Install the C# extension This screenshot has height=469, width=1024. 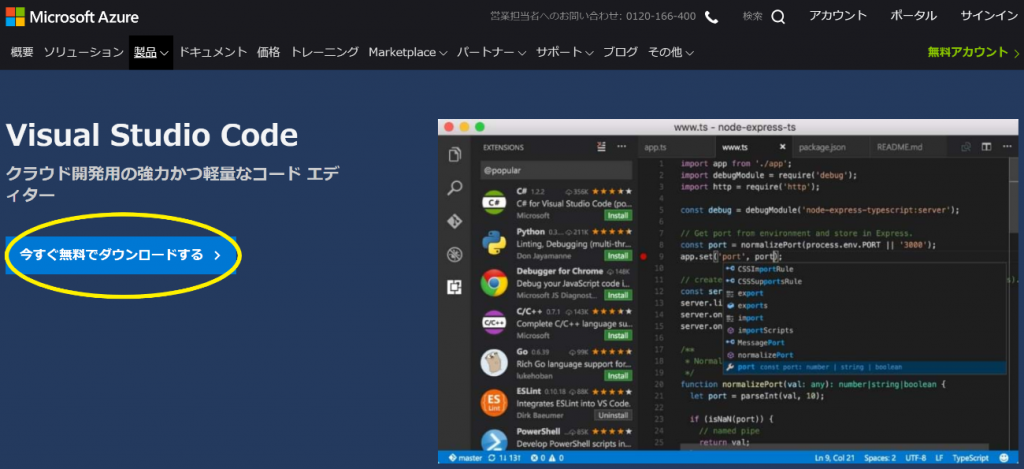618,216
